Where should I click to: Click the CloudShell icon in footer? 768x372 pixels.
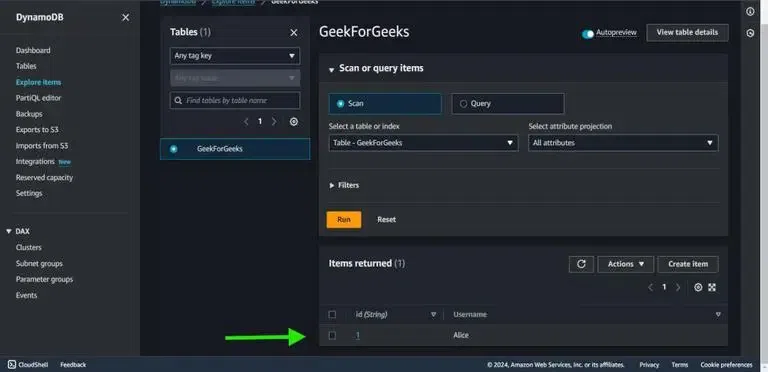point(12,365)
